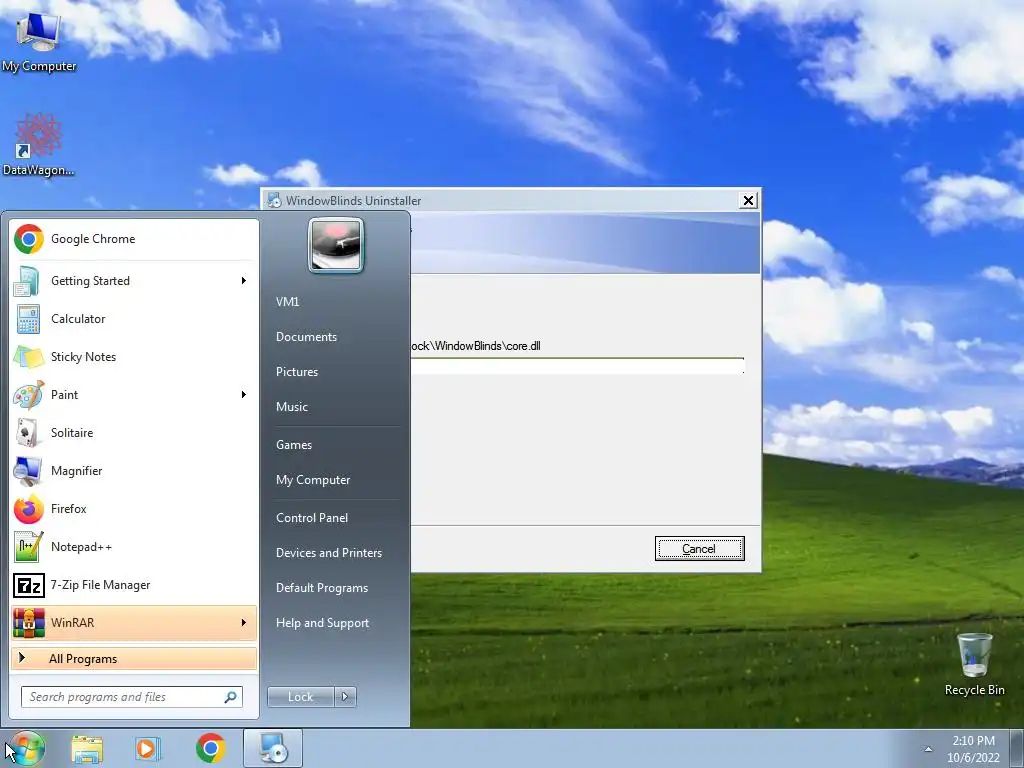Click the taskbar clock showing 2:10 PM
The width and height of the screenshot is (1024, 768).
[x=973, y=749]
